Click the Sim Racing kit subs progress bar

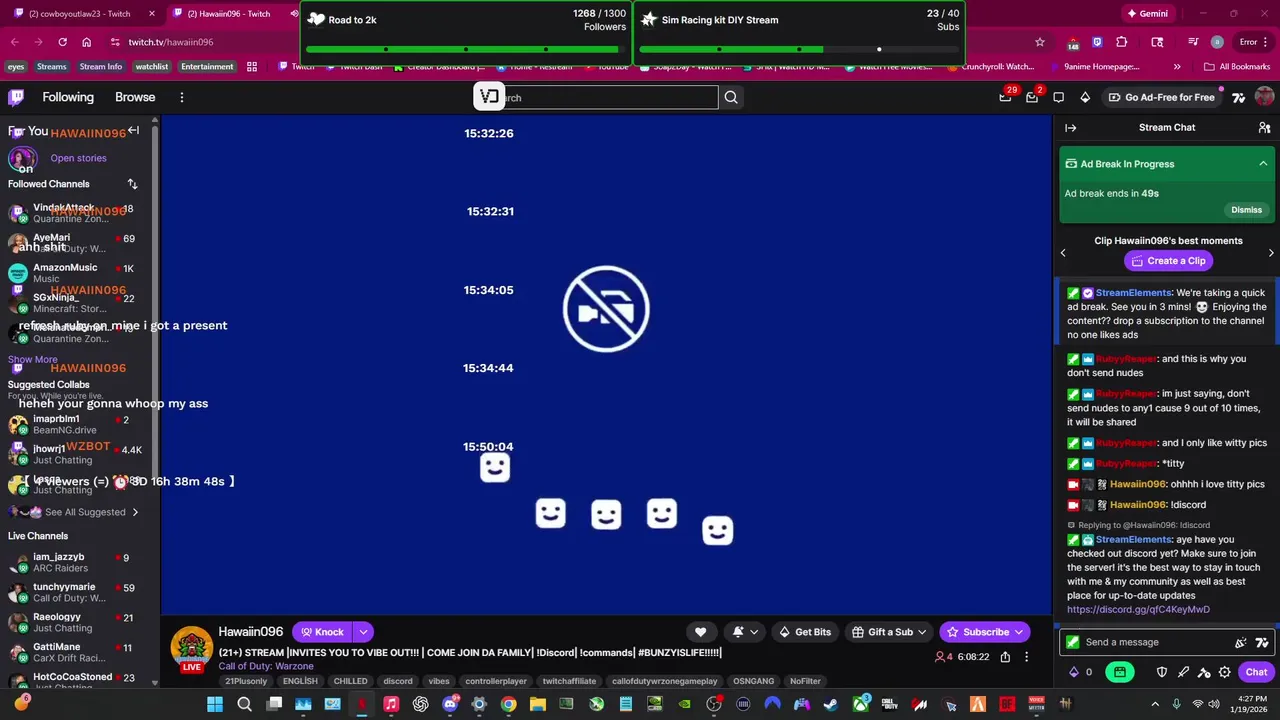tap(799, 49)
